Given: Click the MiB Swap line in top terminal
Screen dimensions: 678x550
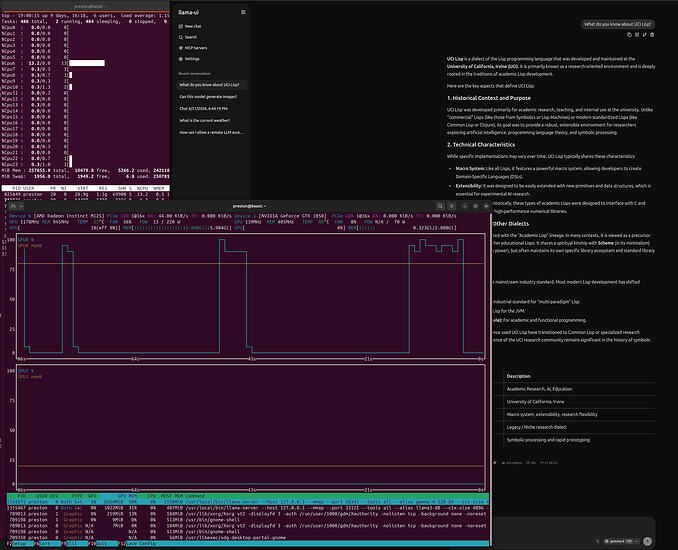Looking at the screenshot, I should pyautogui.click(x=86, y=176).
